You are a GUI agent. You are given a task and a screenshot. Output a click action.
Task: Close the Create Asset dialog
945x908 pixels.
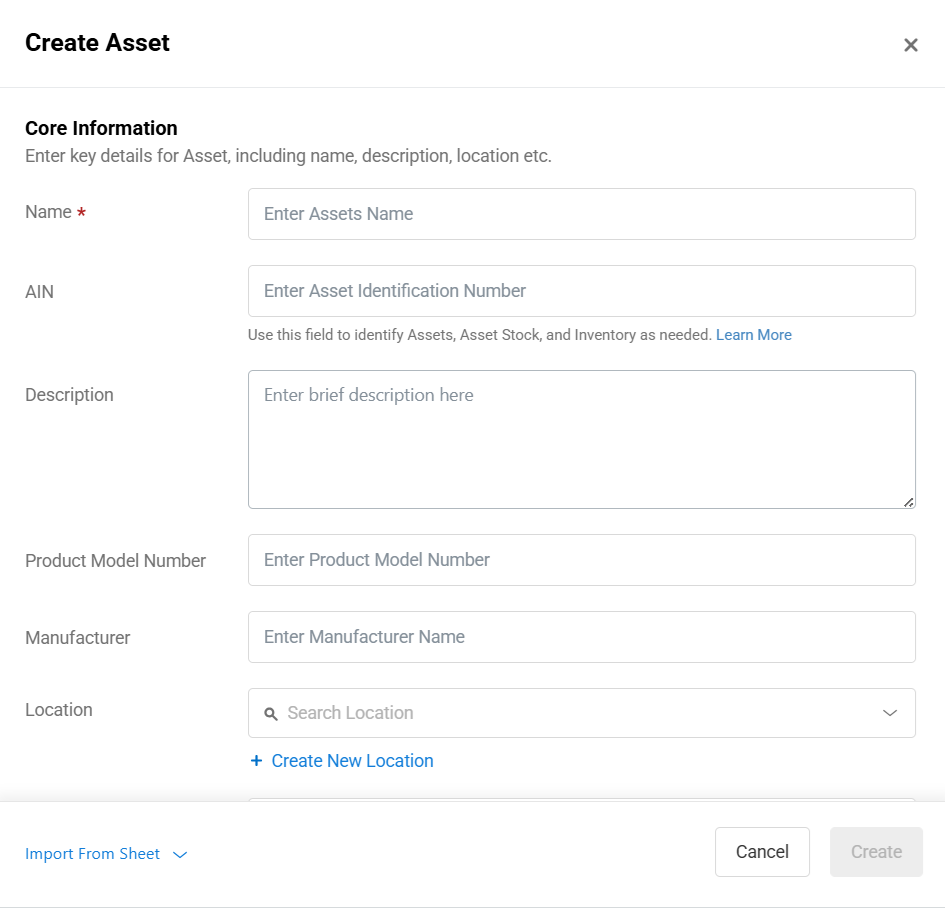(x=910, y=45)
